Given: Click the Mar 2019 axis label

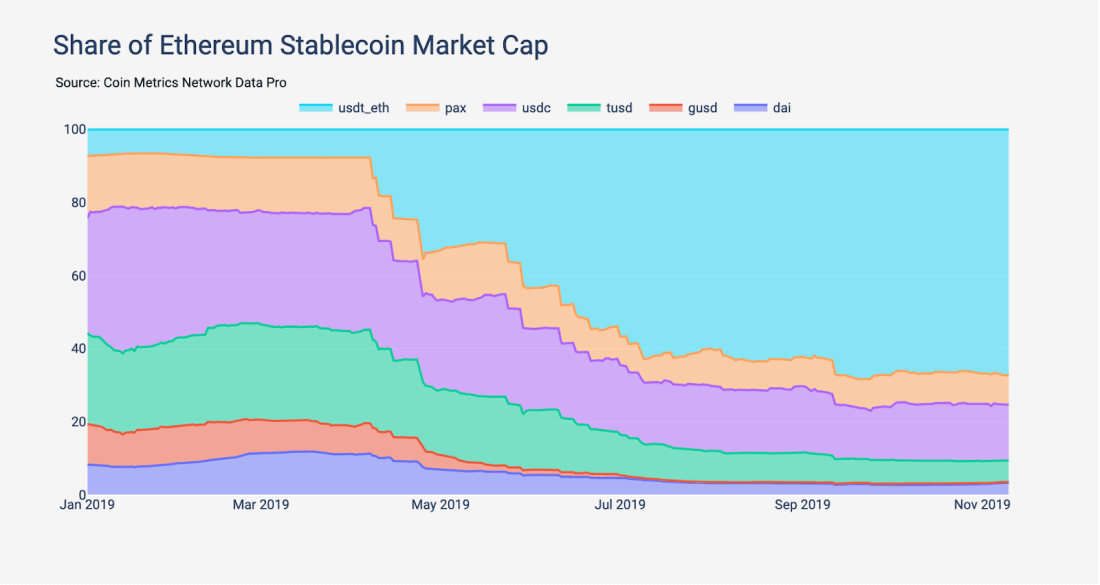Looking at the screenshot, I should click(x=260, y=505).
